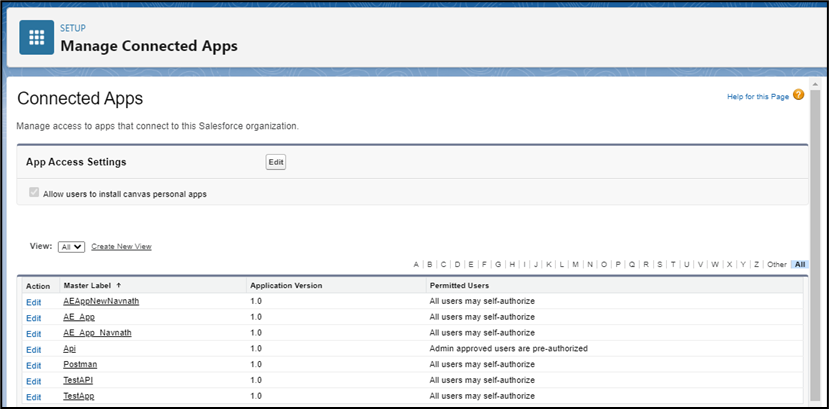Open the View dropdown showing All

72,246
